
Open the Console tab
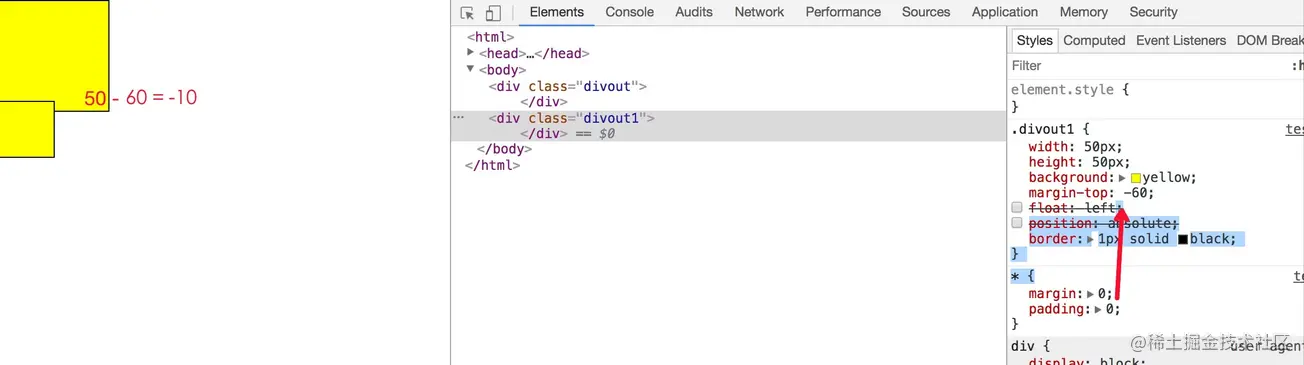(630, 12)
